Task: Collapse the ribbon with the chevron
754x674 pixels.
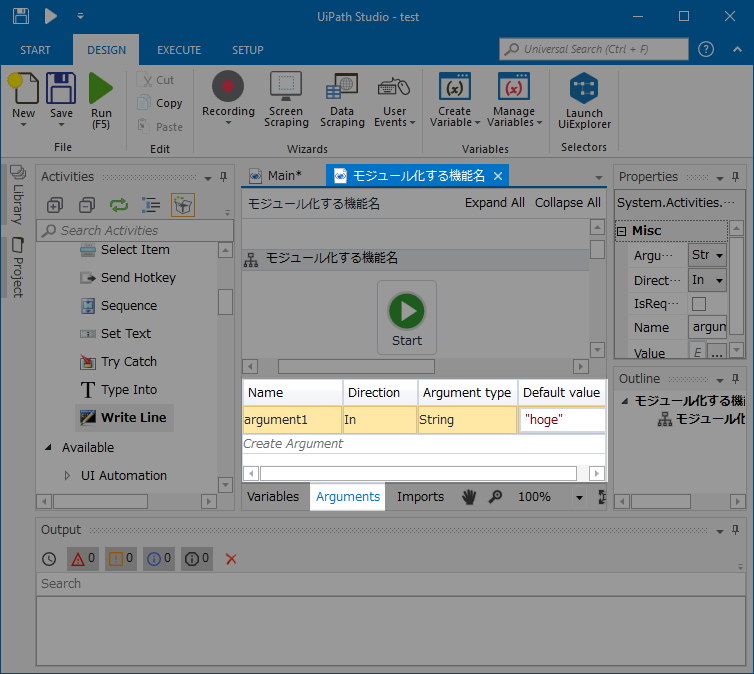Action: [737, 49]
